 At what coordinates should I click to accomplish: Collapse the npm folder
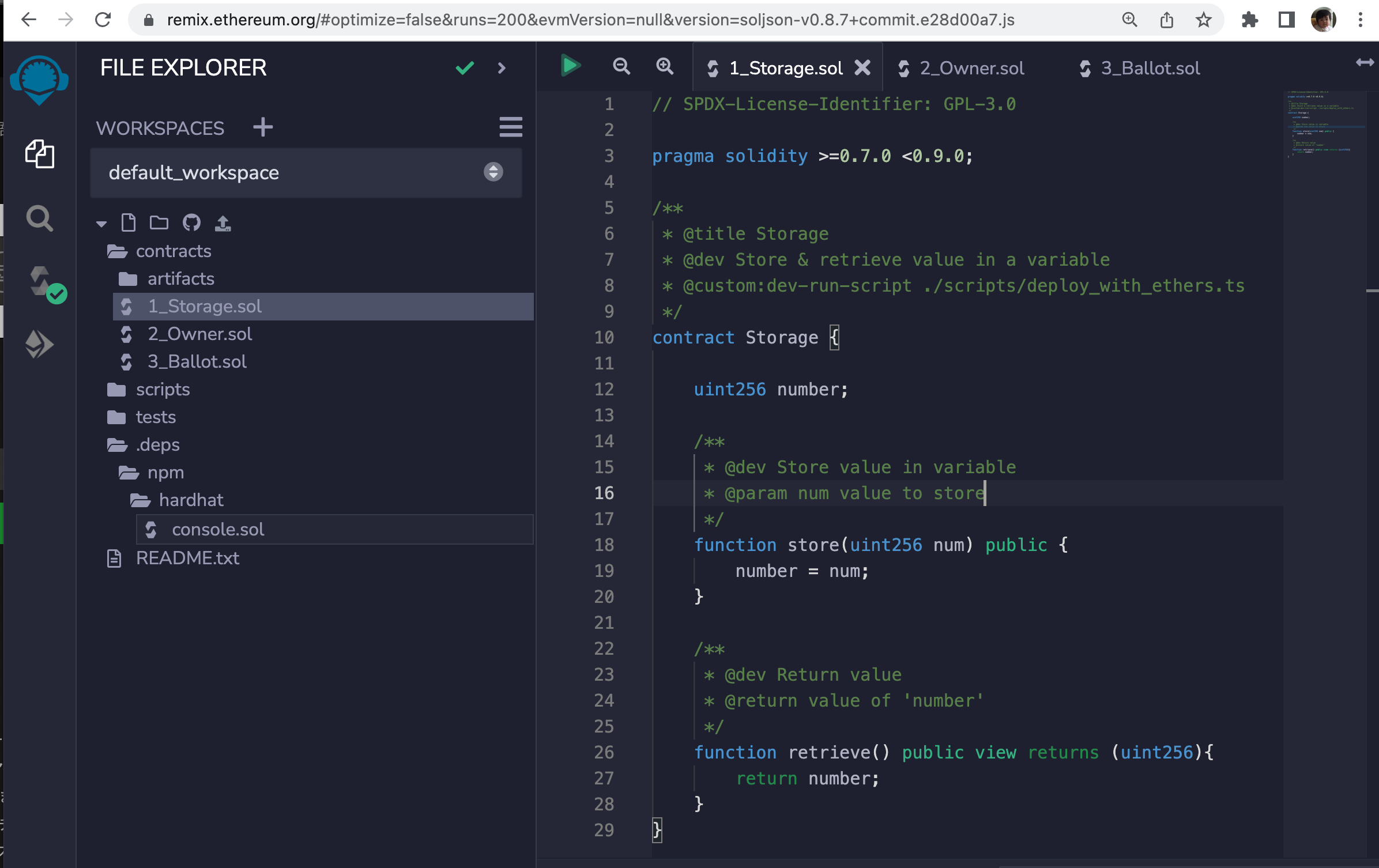[x=151, y=473]
